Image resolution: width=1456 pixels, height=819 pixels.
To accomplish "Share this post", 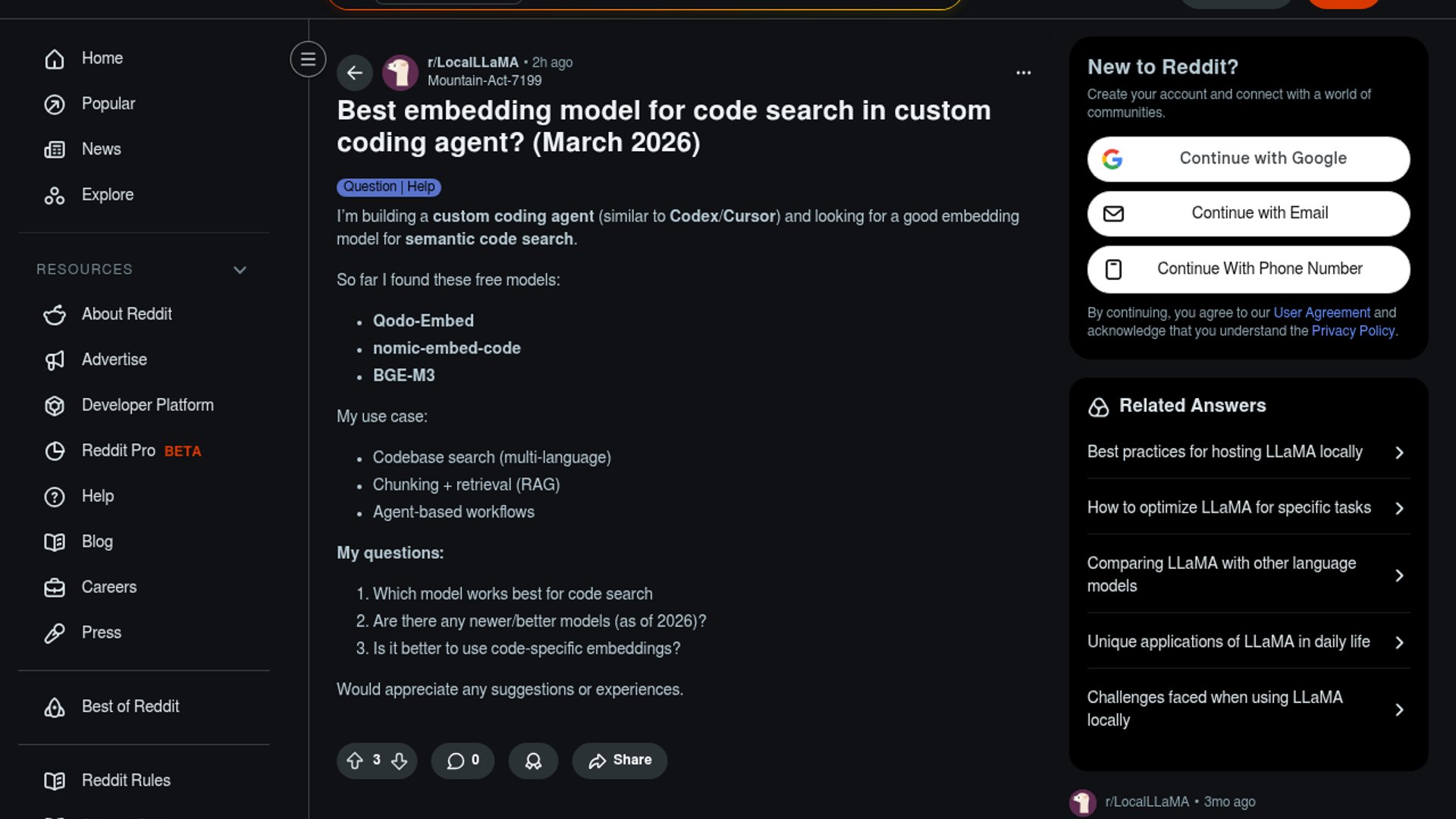I will coord(620,761).
